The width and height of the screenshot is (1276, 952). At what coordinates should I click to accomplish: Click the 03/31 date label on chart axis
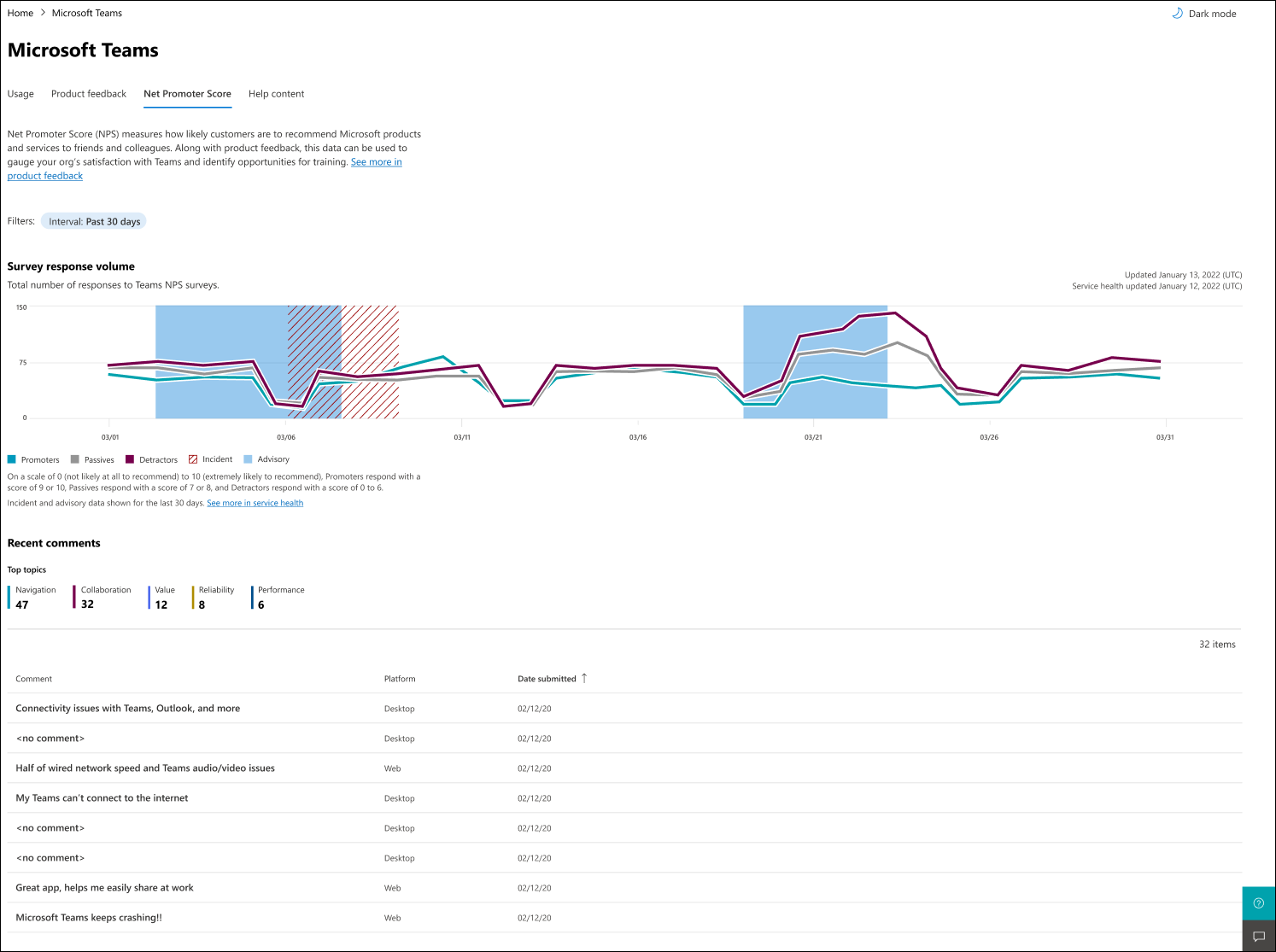(1165, 437)
